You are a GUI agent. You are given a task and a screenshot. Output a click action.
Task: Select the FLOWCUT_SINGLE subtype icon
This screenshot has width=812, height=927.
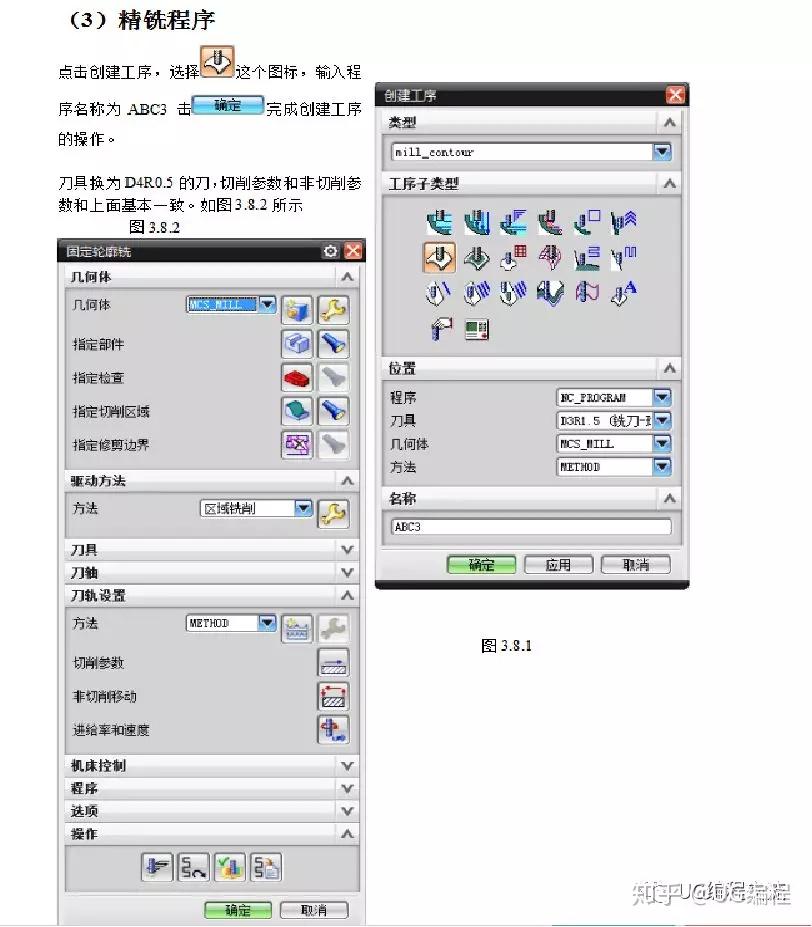click(x=439, y=293)
